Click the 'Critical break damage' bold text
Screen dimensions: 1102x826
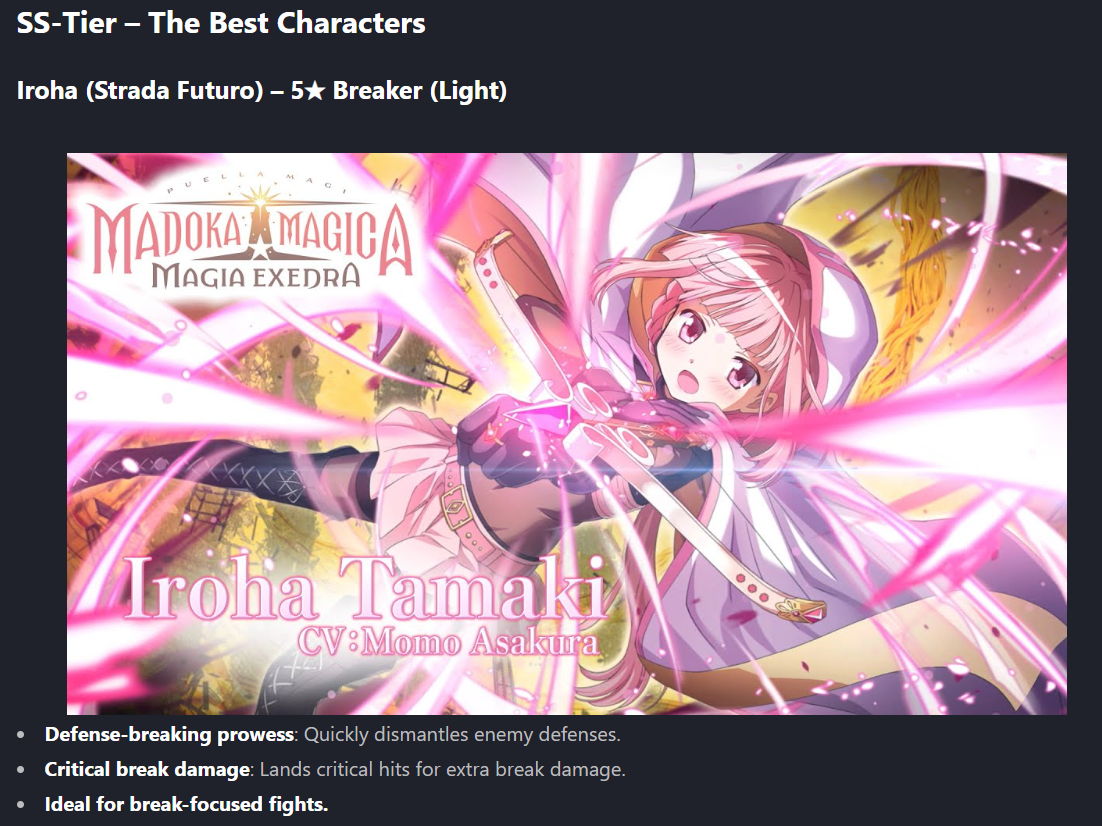(147, 769)
